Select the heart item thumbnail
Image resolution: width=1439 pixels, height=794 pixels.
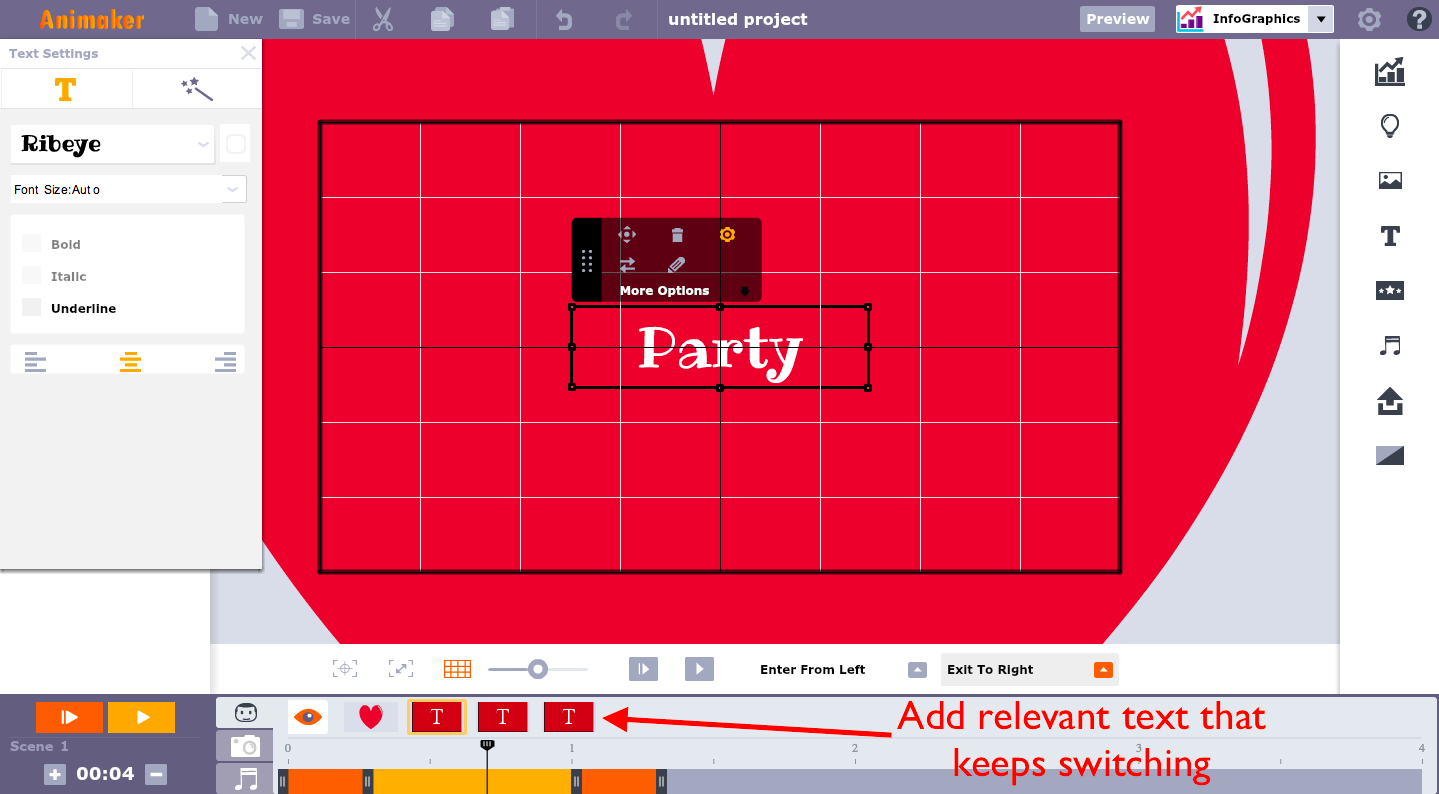point(371,716)
